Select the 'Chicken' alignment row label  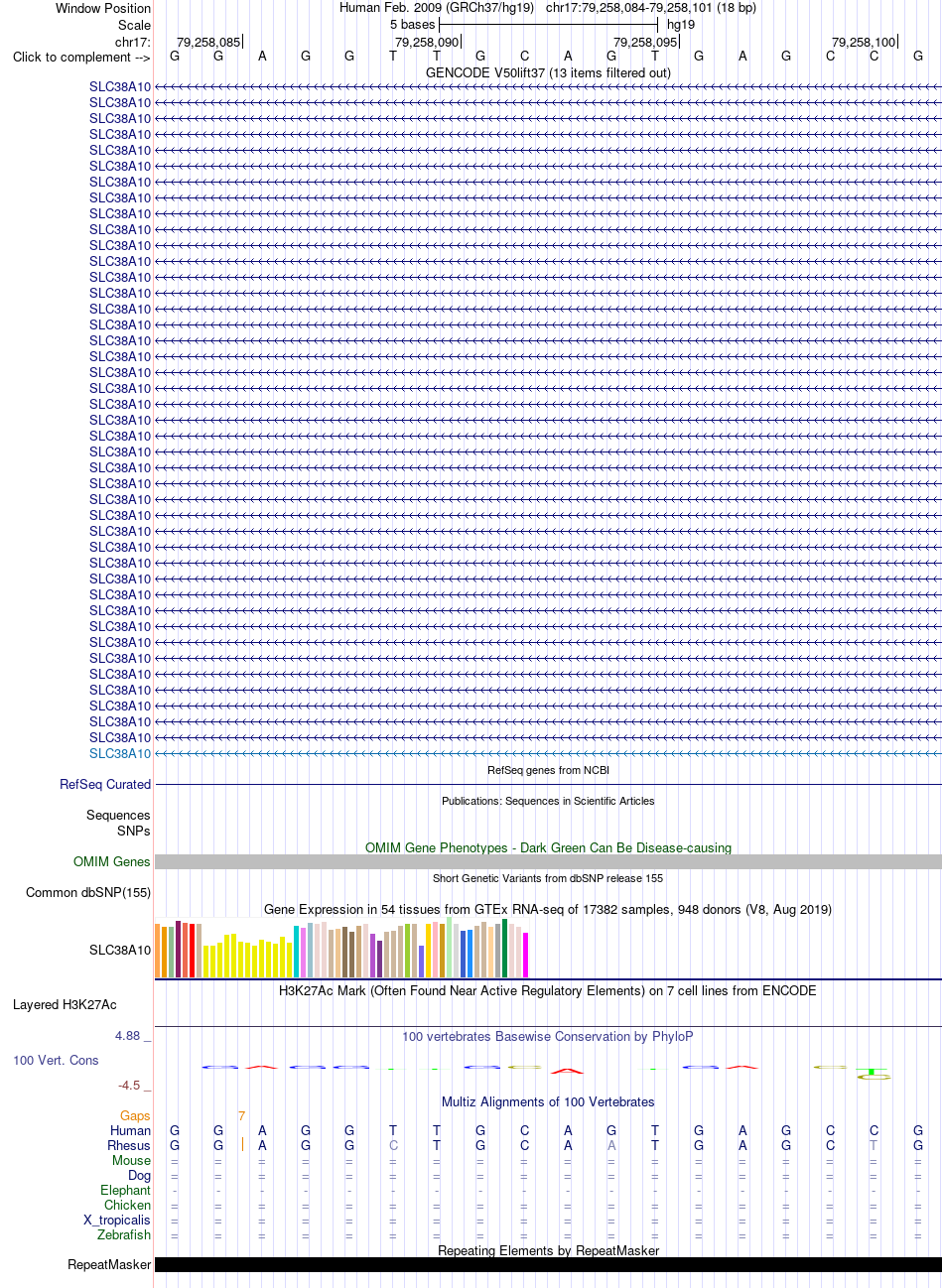tap(128, 1205)
